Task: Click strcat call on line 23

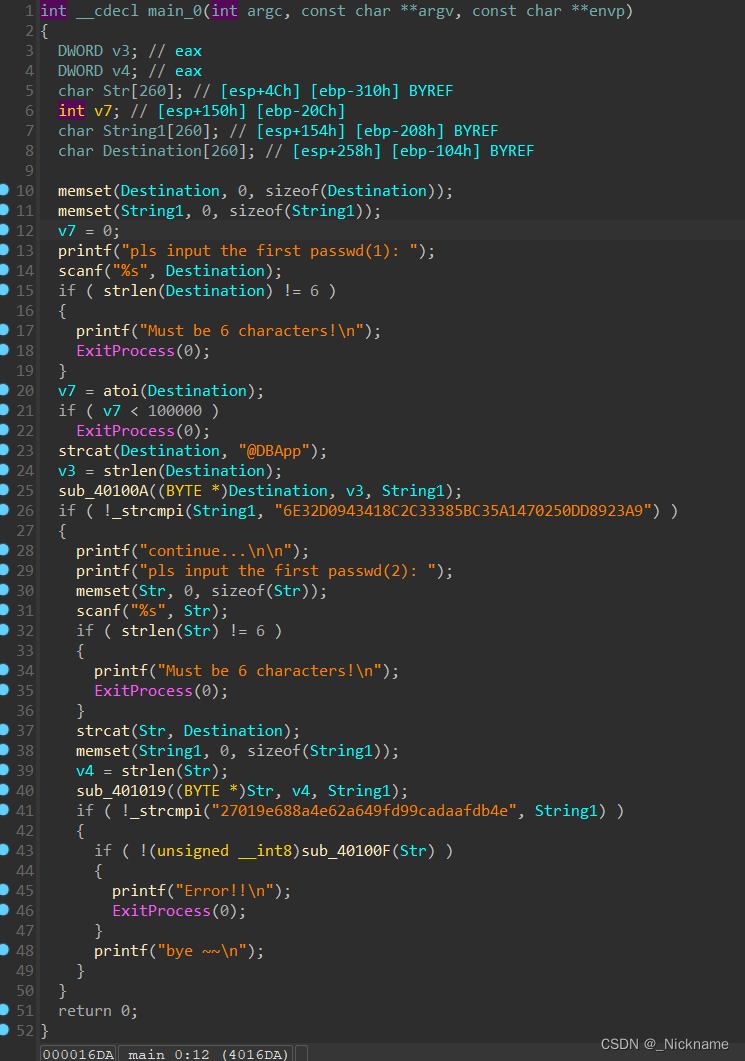Action: click(x=85, y=451)
